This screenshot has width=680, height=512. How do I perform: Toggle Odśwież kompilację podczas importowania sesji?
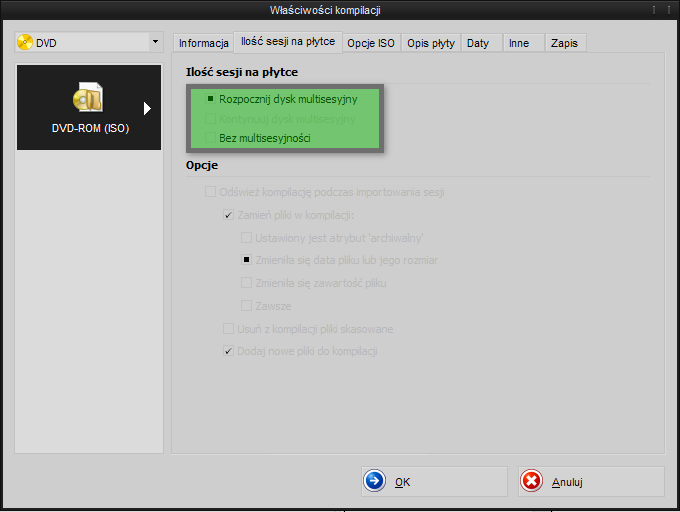(325, 192)
